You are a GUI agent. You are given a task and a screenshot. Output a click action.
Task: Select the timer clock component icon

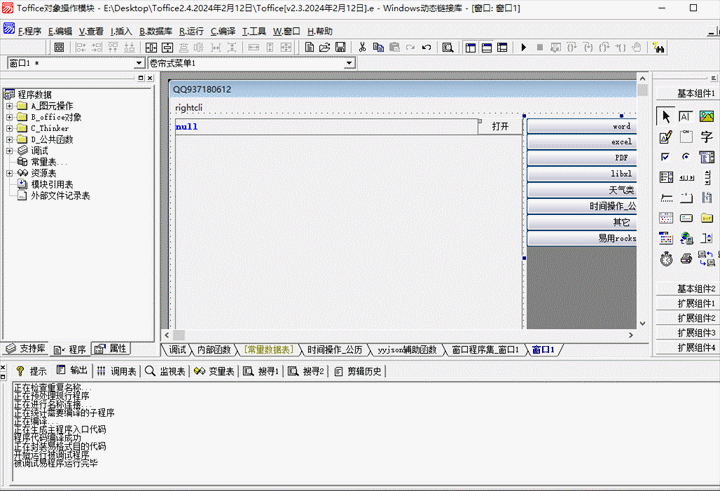665,258
